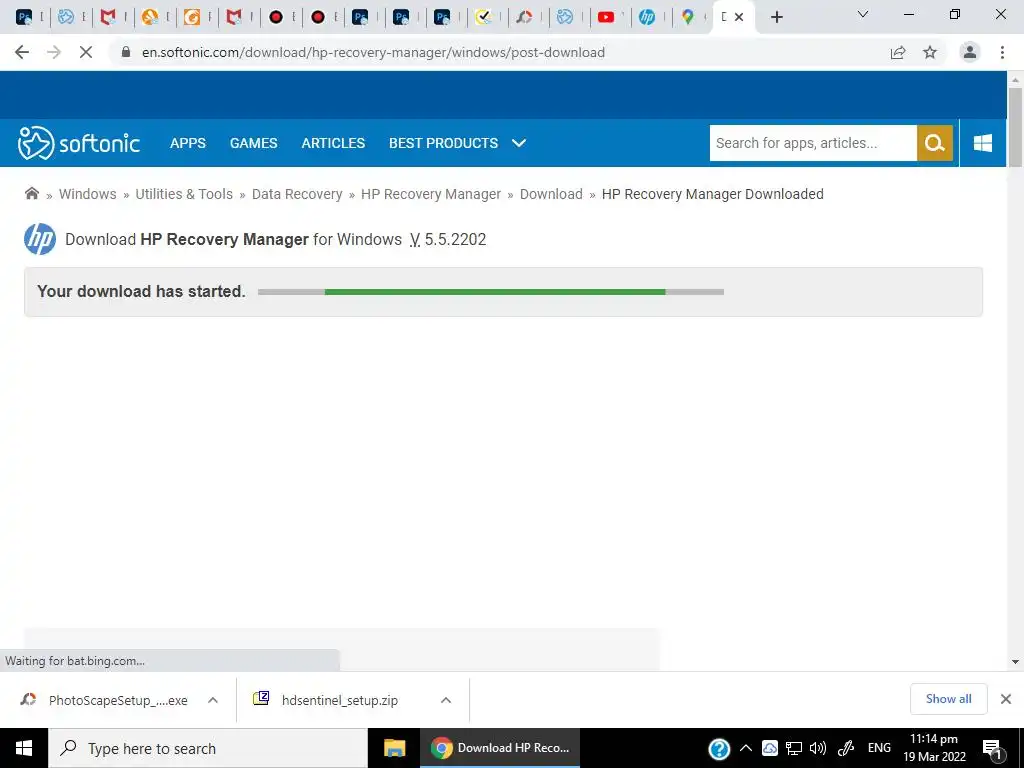
Task: Show hidden system tray icons
Action: 746,748
